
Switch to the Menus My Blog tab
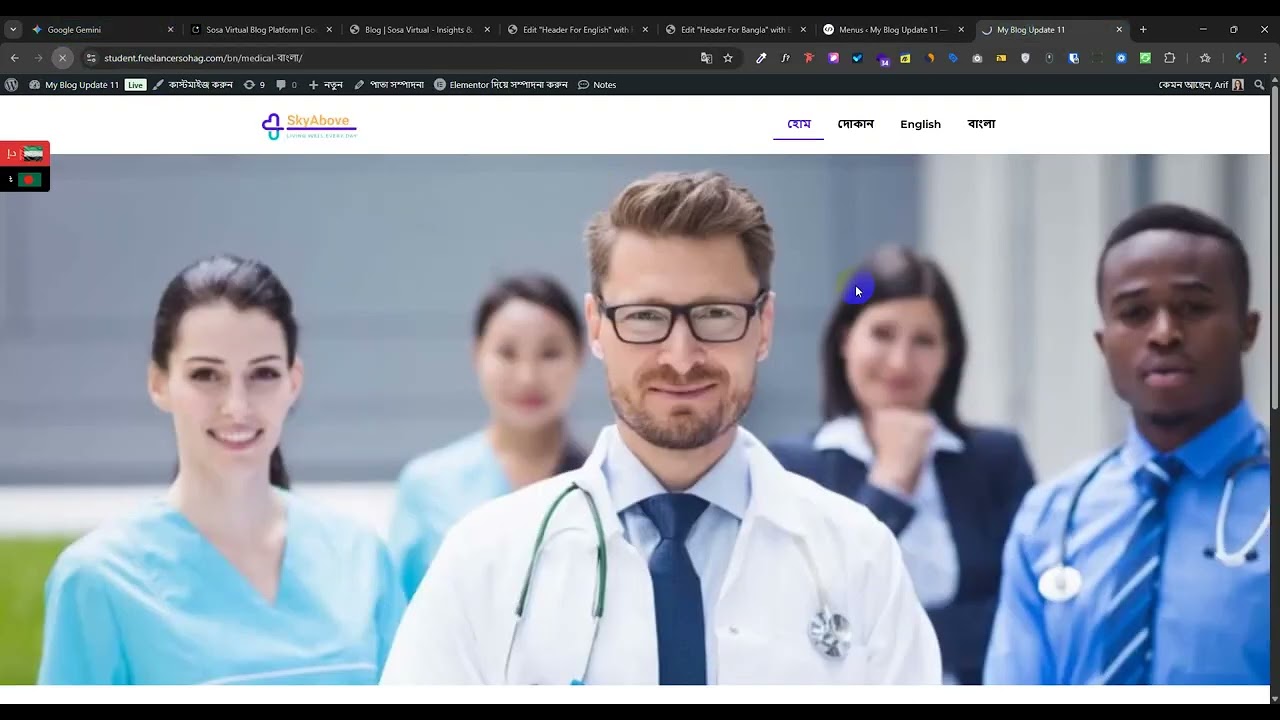(x=892, y=30)
